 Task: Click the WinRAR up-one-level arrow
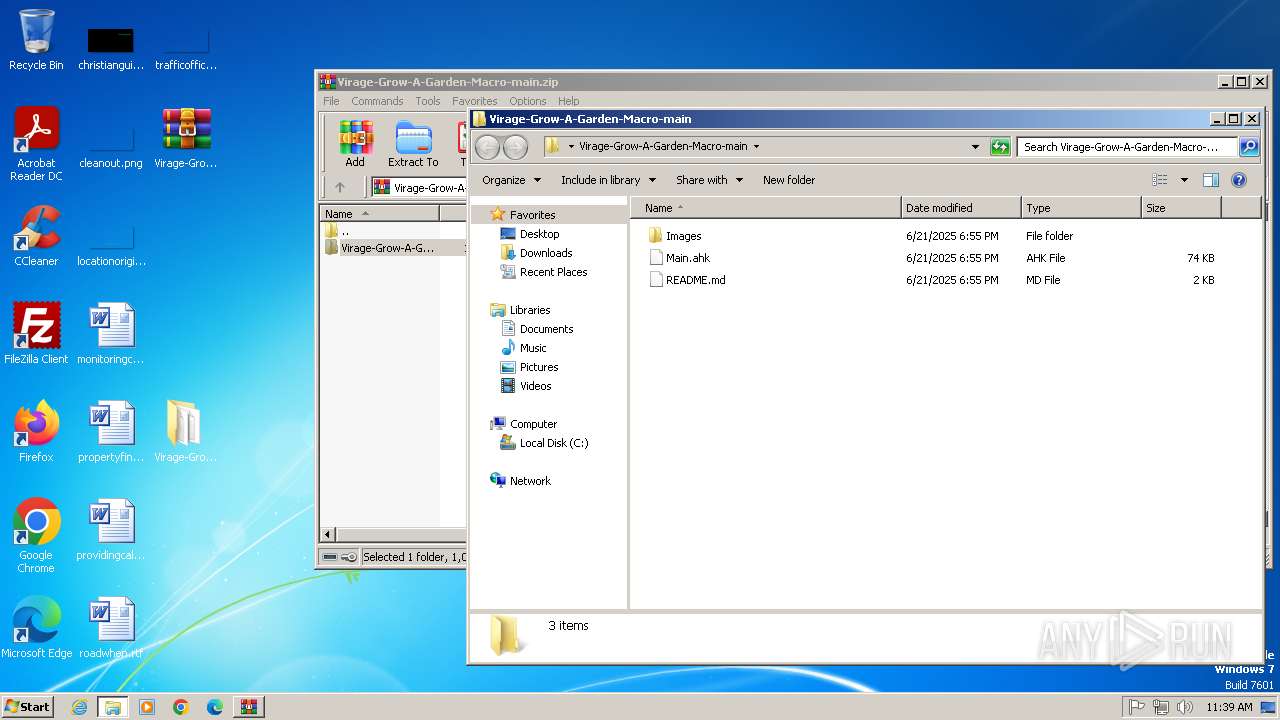click(340, 187)
